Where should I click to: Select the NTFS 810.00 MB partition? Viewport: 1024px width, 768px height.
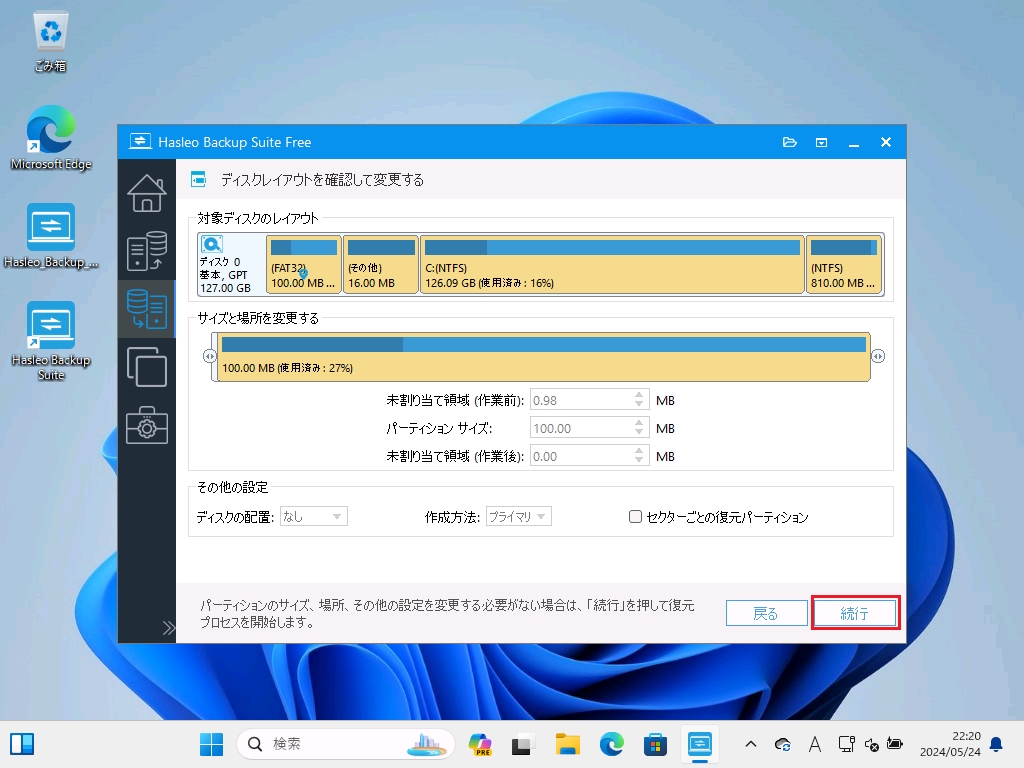point(844,264)
